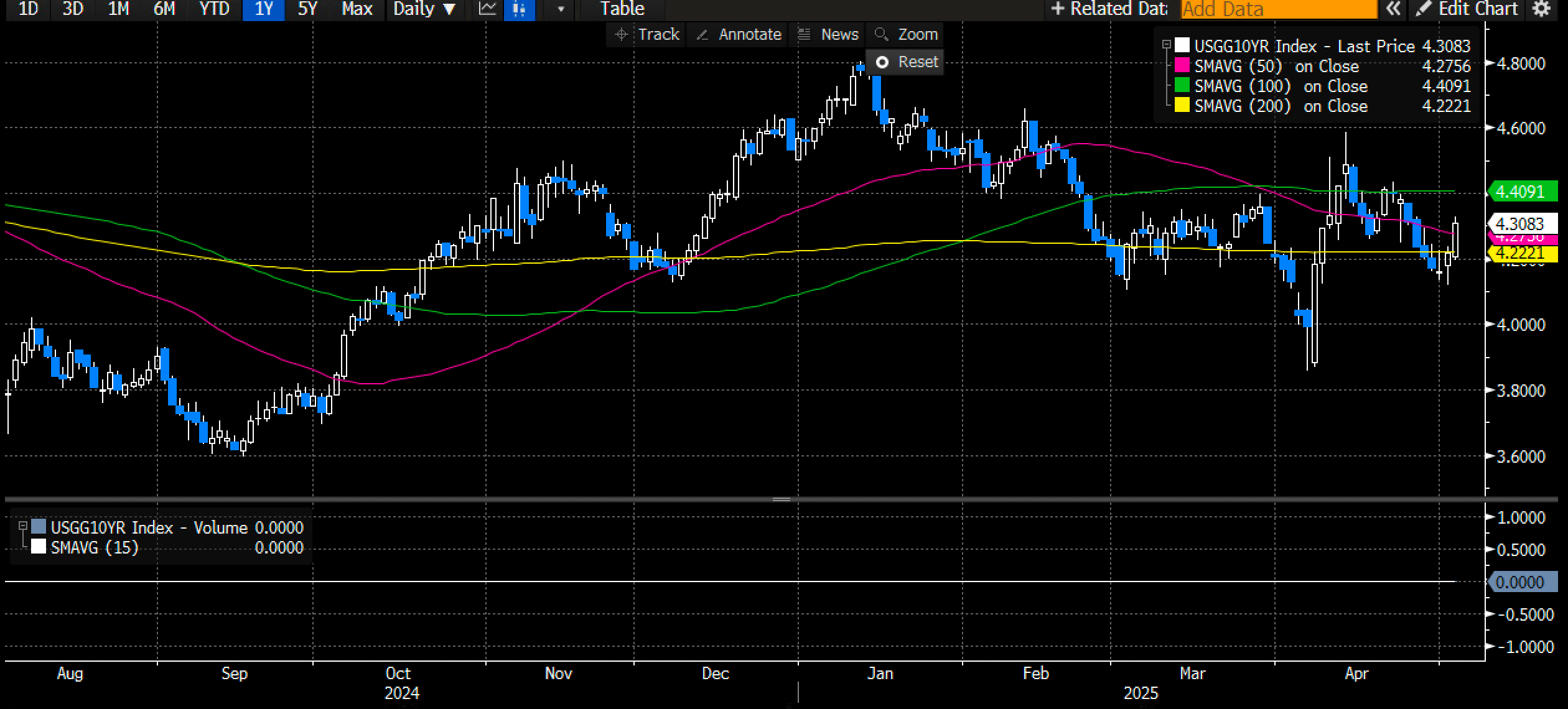Select USGG10YR Index Last Price legend text
Viewport: 1568px width, 709px height.
coord(1304,46)
